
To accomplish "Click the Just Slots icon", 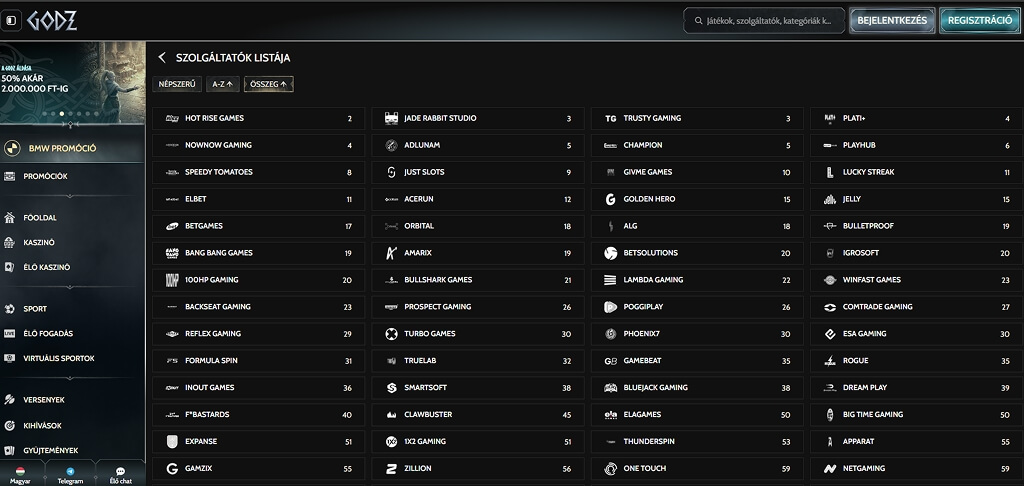I will (391, 172).
